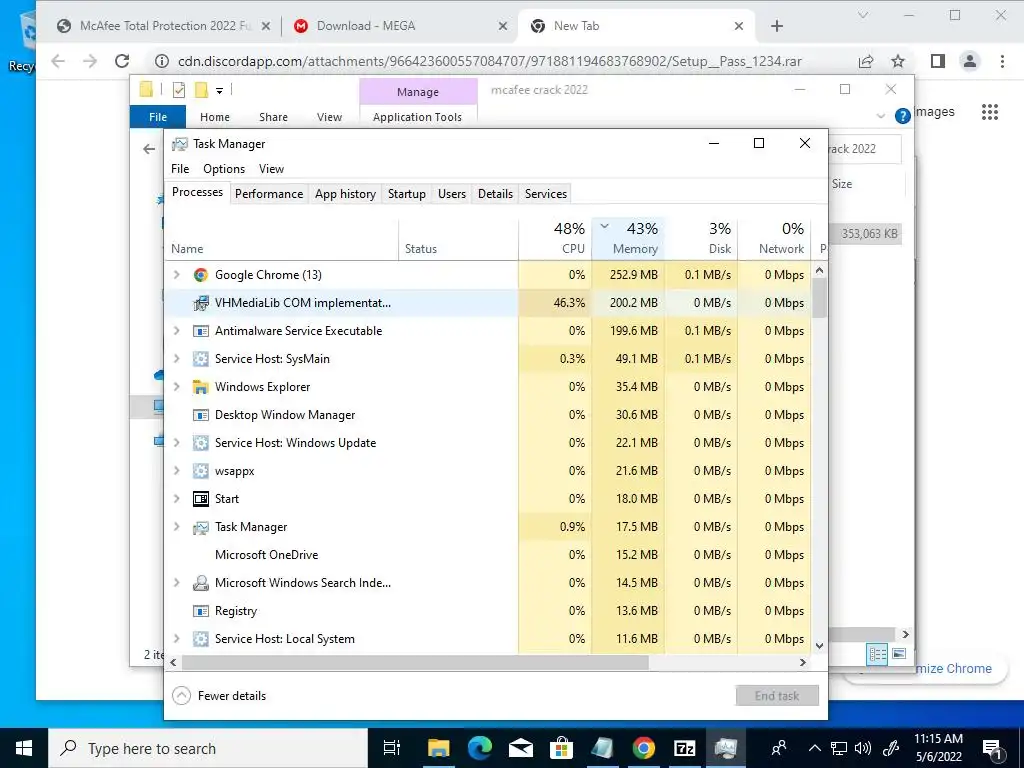The image size is (1024, 768).
Task: Click the Antimalware Service Executable icon
Action: 200,331
